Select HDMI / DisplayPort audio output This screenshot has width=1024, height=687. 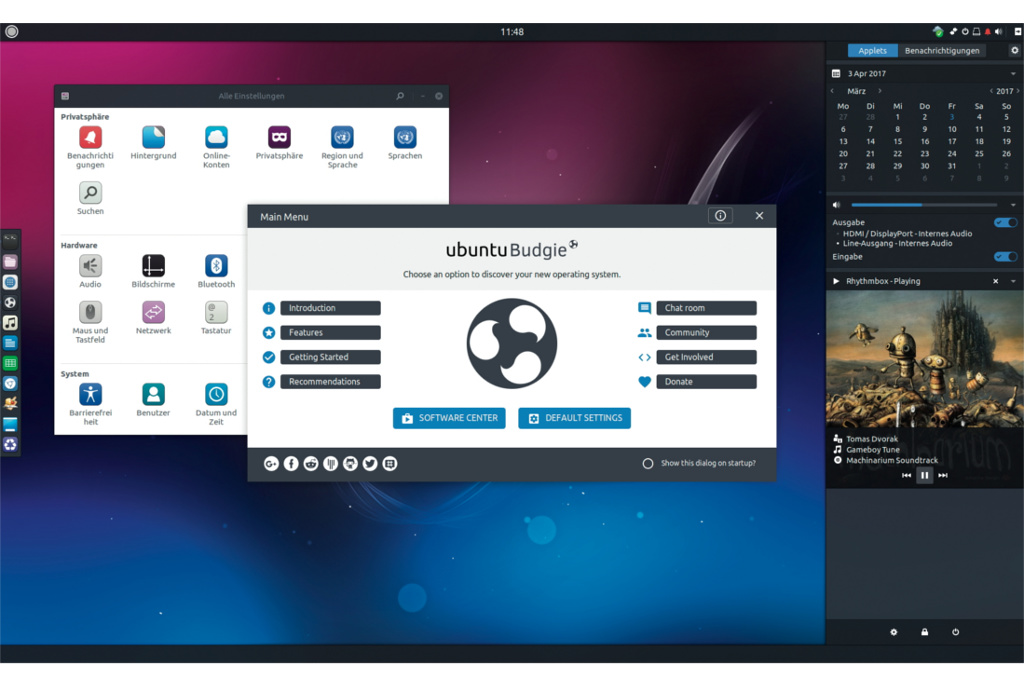[x=907, y=234]
